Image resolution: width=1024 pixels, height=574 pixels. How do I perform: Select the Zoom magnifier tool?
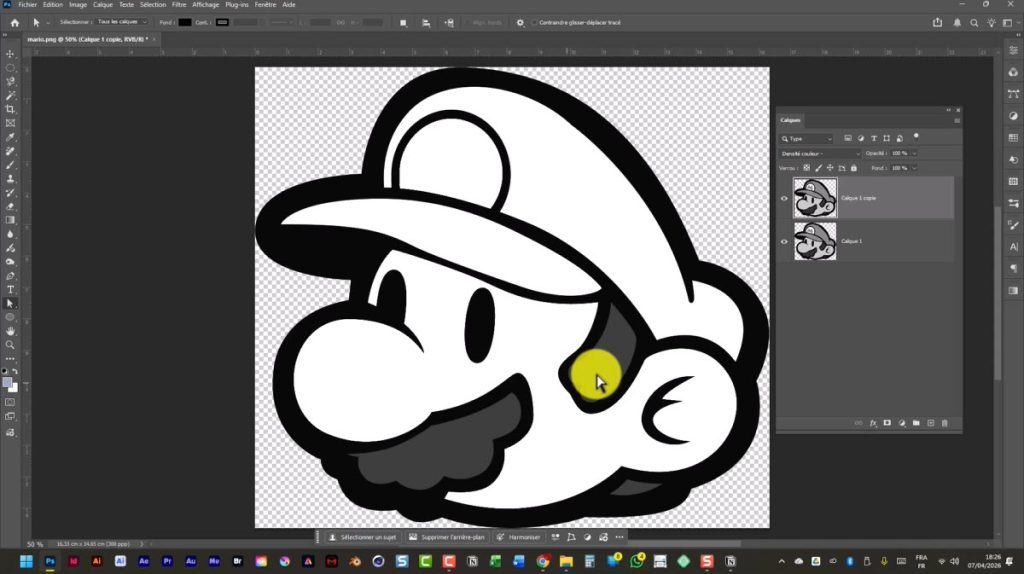pos(10,344)
